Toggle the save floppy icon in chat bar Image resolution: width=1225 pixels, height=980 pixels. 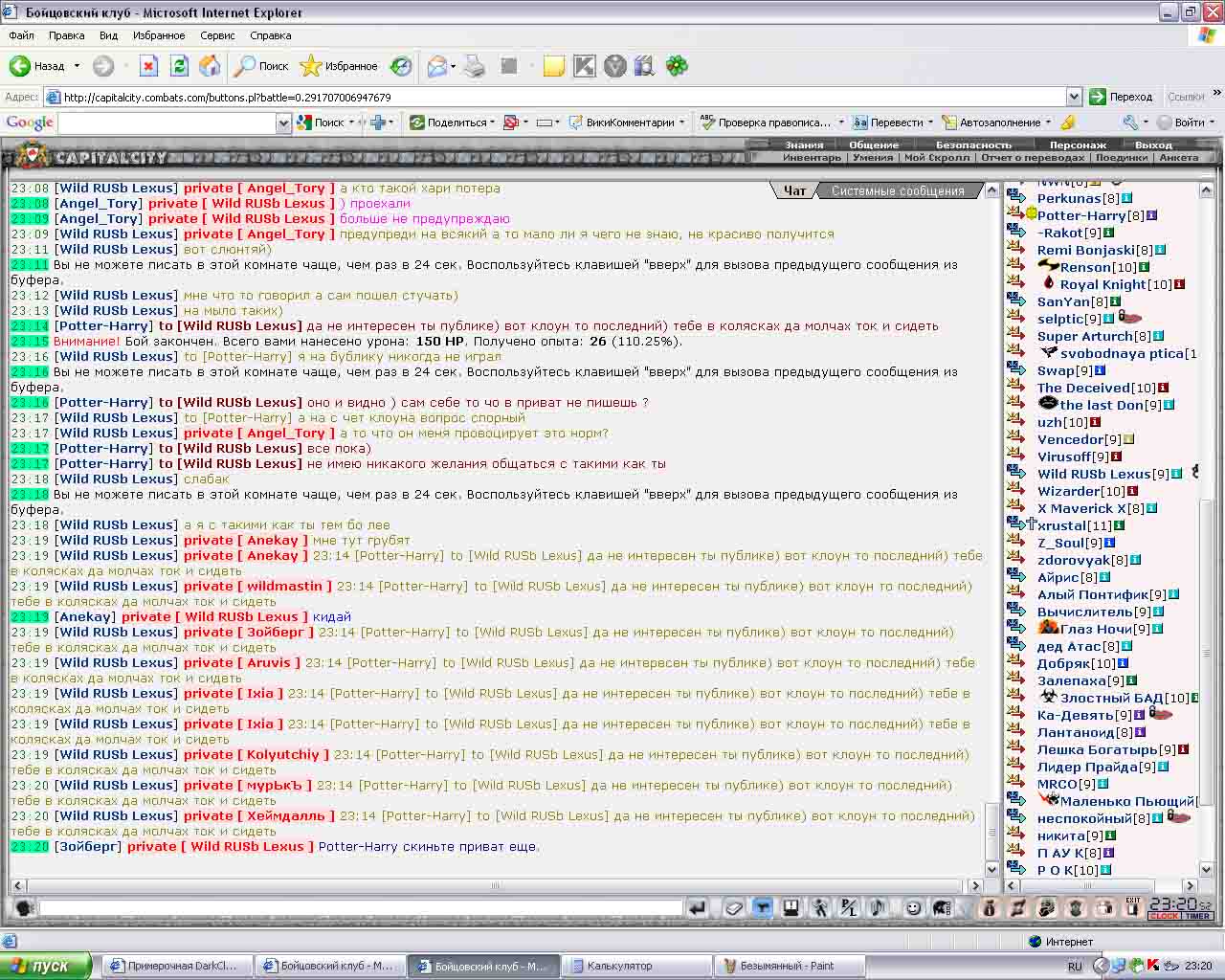(791, 907)
